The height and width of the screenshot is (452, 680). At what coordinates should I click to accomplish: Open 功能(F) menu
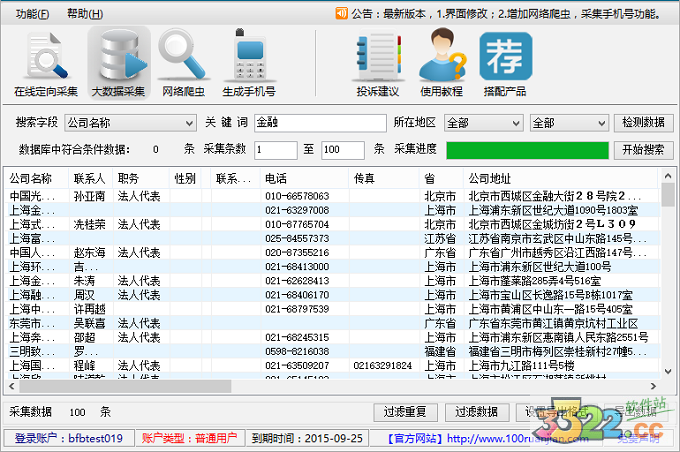[32, 14]
